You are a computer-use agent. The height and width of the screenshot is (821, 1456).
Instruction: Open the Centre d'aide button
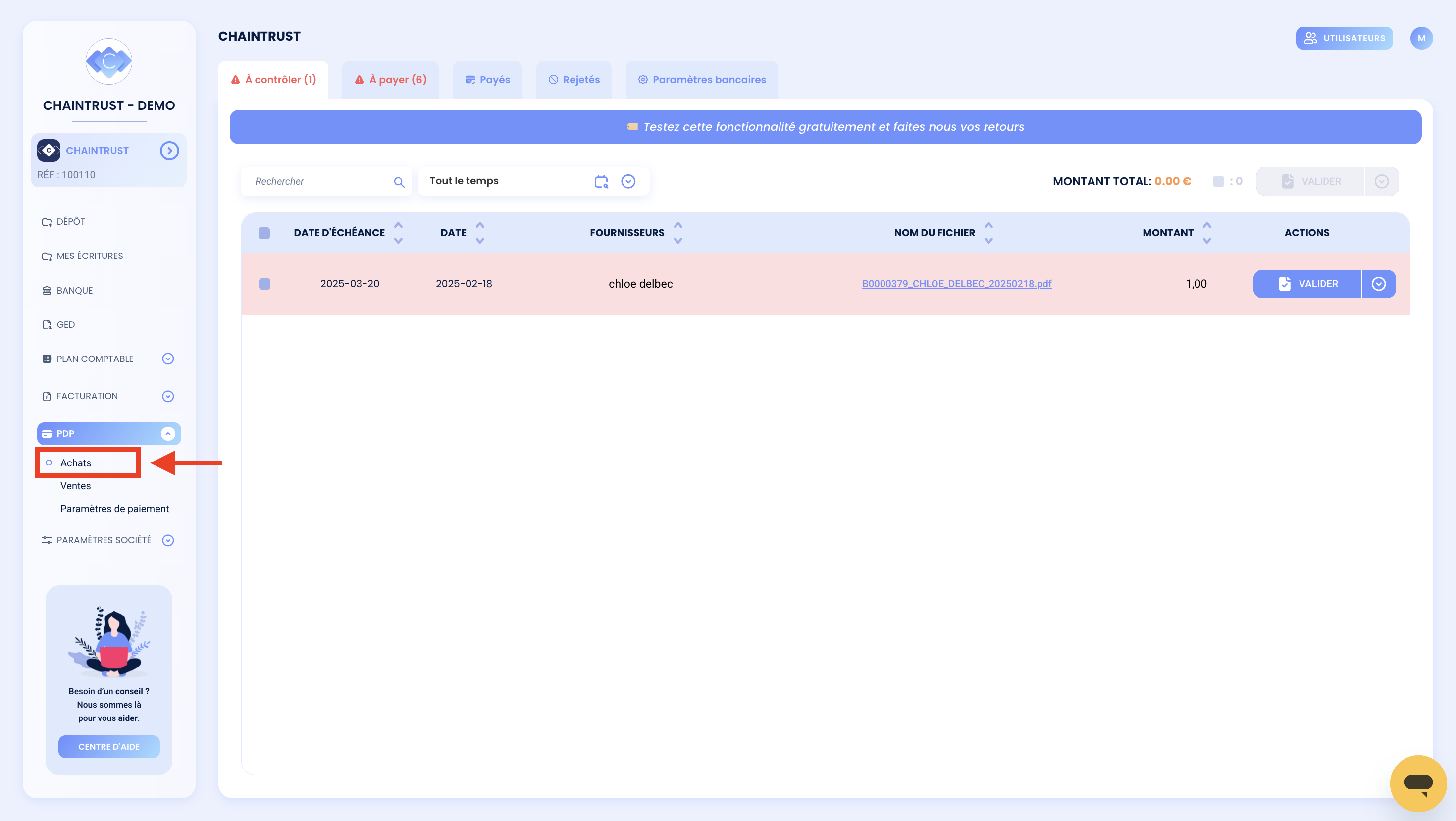click(x=109, y=746)
